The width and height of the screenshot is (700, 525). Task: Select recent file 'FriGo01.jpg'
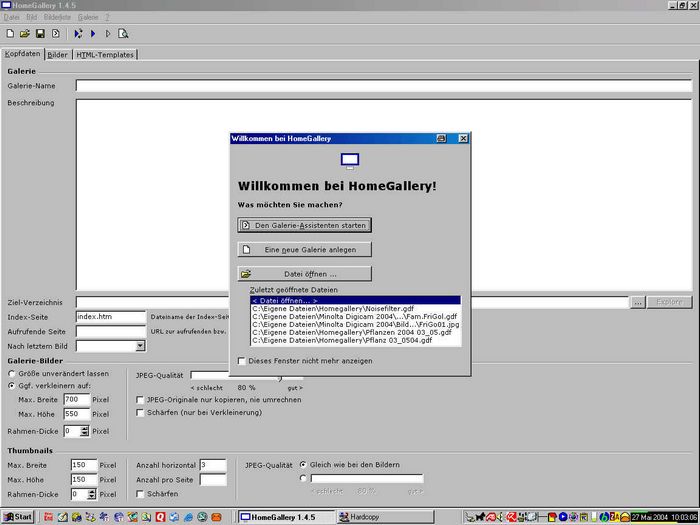click(355, 325)
